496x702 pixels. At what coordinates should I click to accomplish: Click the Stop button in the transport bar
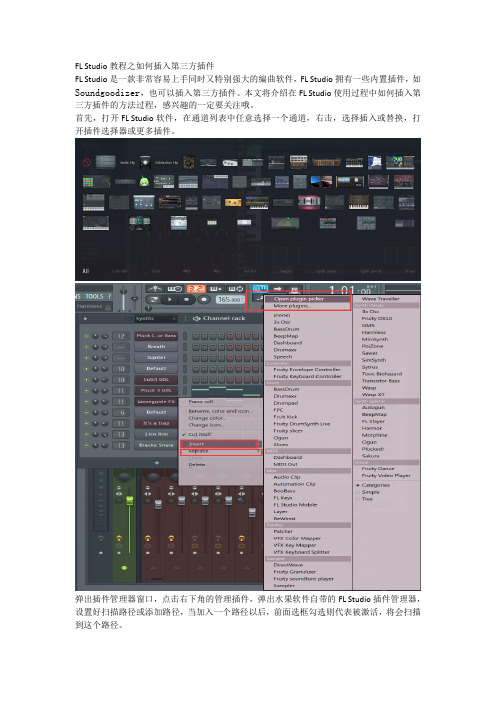pos(187,300)
